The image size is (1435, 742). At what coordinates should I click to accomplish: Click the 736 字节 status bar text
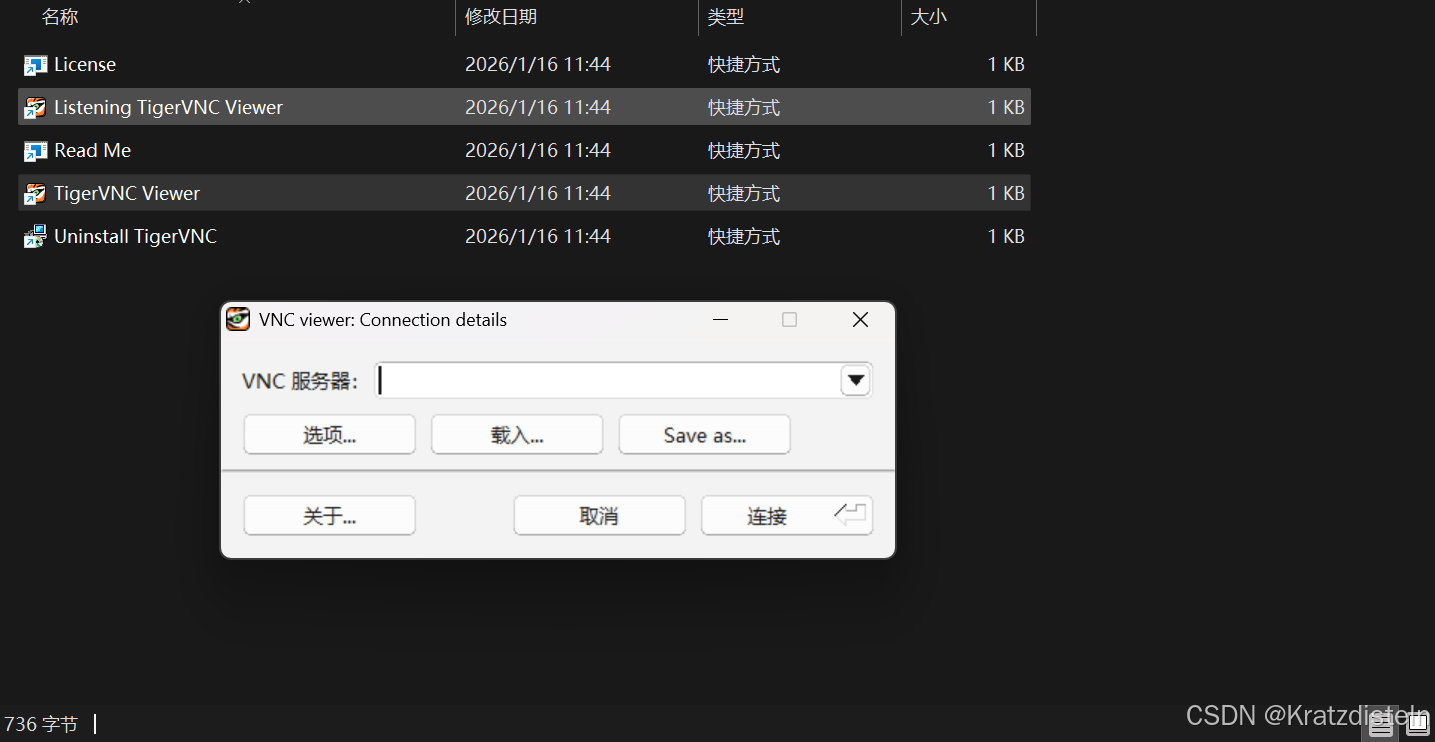[x=41, y=725]
